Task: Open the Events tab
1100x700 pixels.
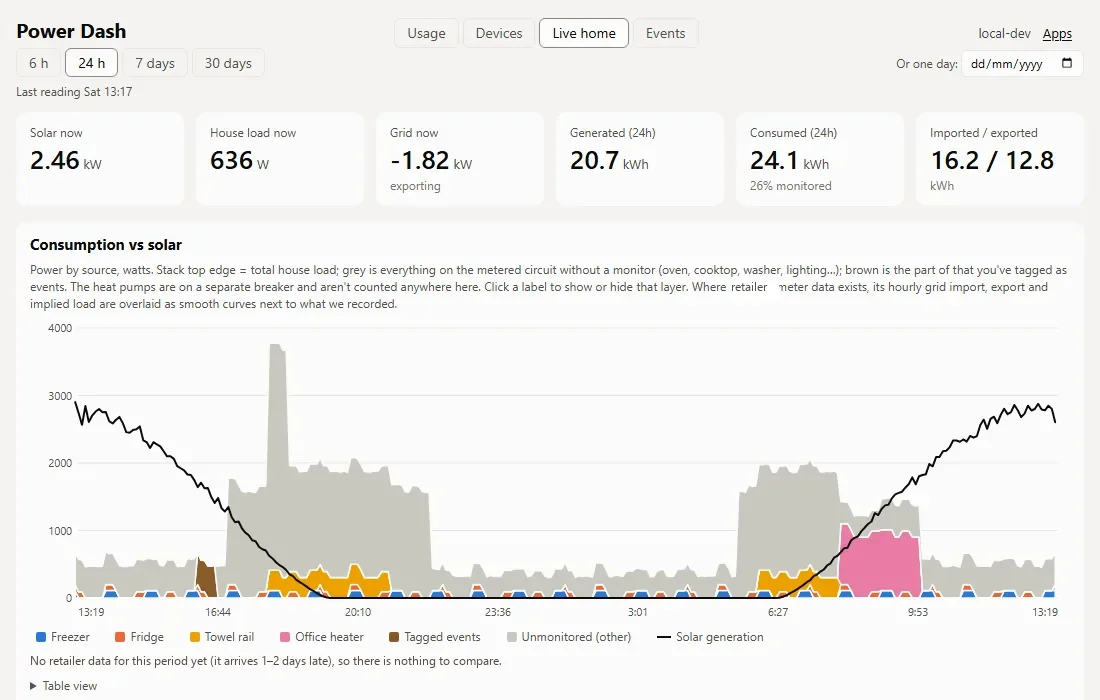Action: tap(666, 33)
